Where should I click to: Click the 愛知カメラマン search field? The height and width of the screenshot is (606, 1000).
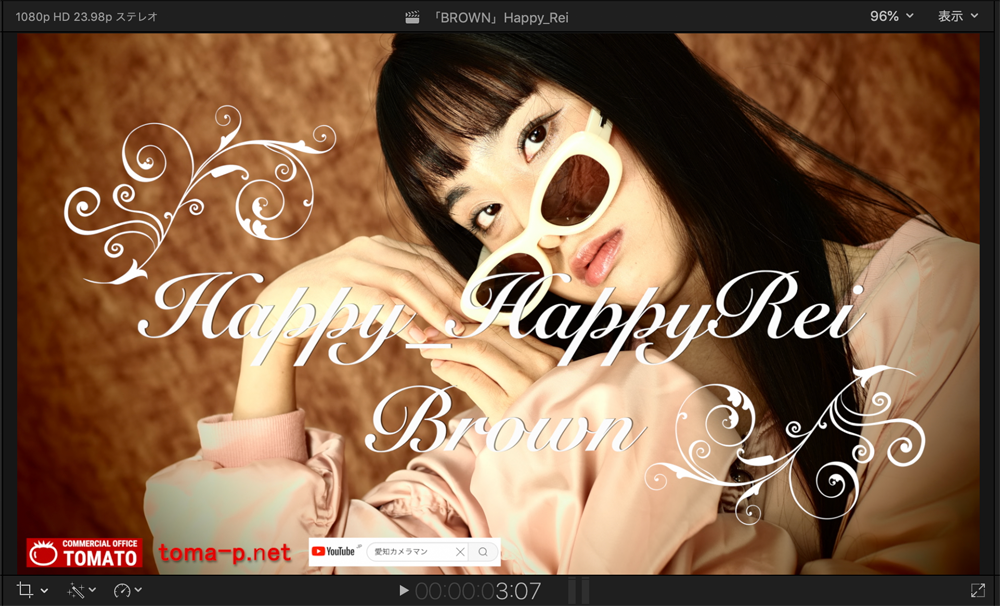(410, 552)
